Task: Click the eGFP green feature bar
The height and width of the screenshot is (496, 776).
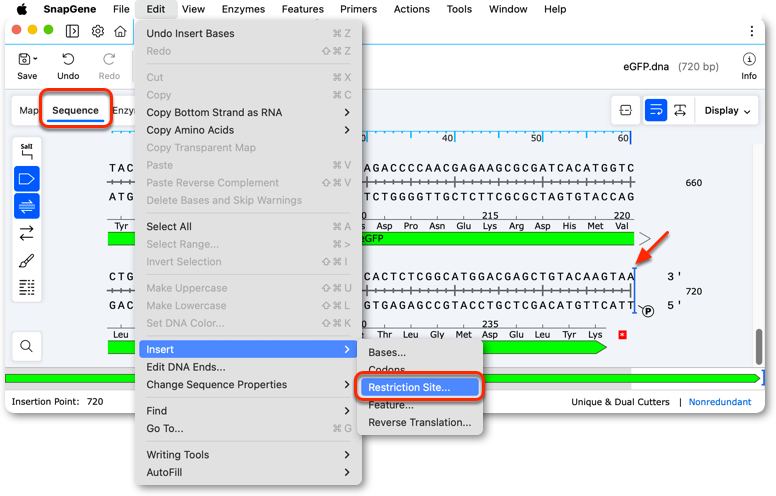Action: point(498,239)
